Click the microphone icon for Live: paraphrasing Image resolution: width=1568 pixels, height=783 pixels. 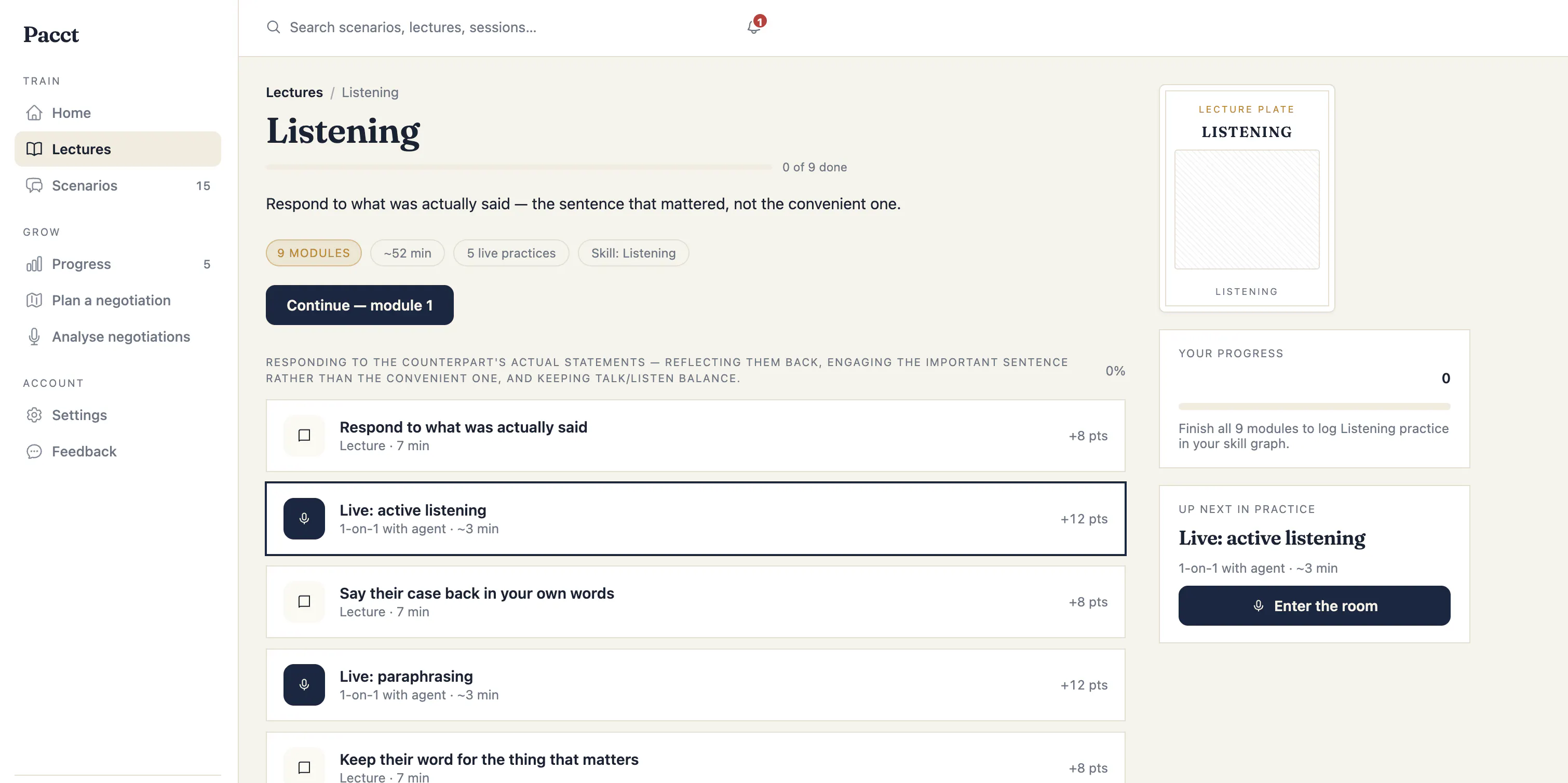[x=304, y=685]
